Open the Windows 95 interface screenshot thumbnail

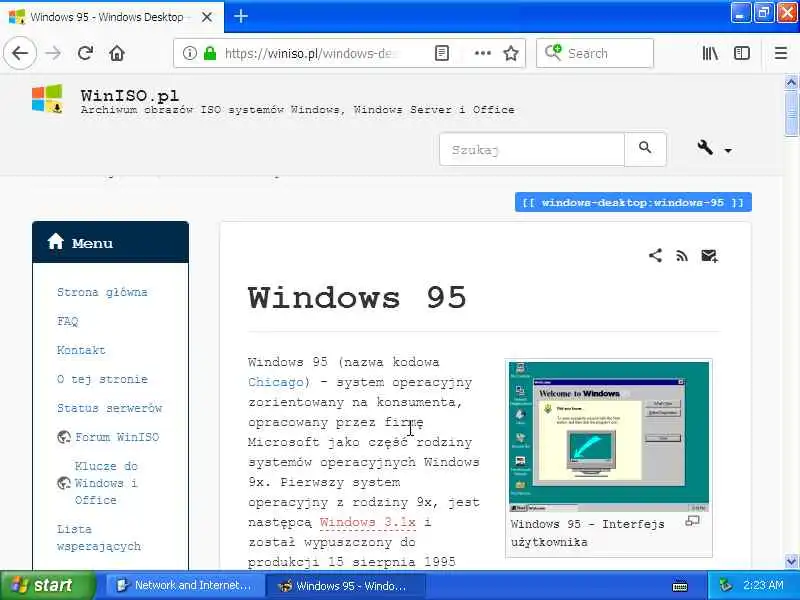point(609,436)
